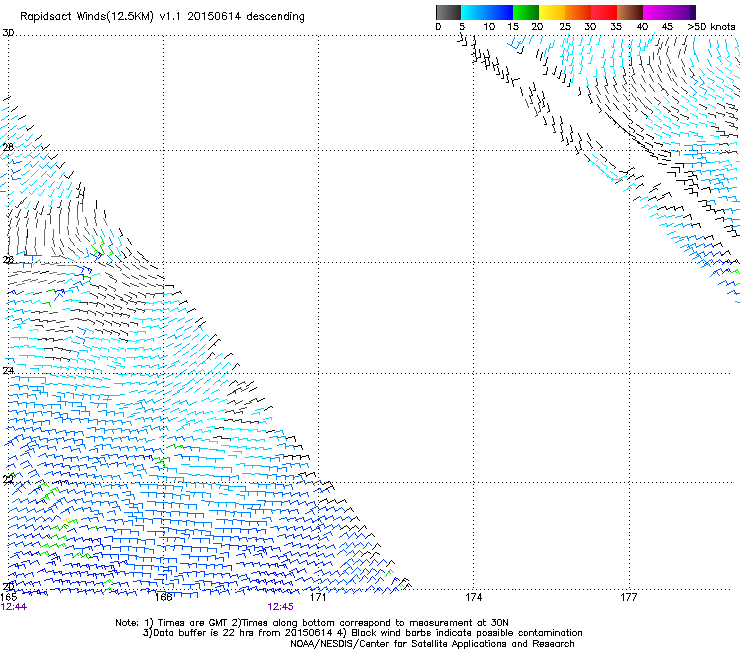Click the purple "12:44" time label
740x650 pixels.
[x=14, y=607]
